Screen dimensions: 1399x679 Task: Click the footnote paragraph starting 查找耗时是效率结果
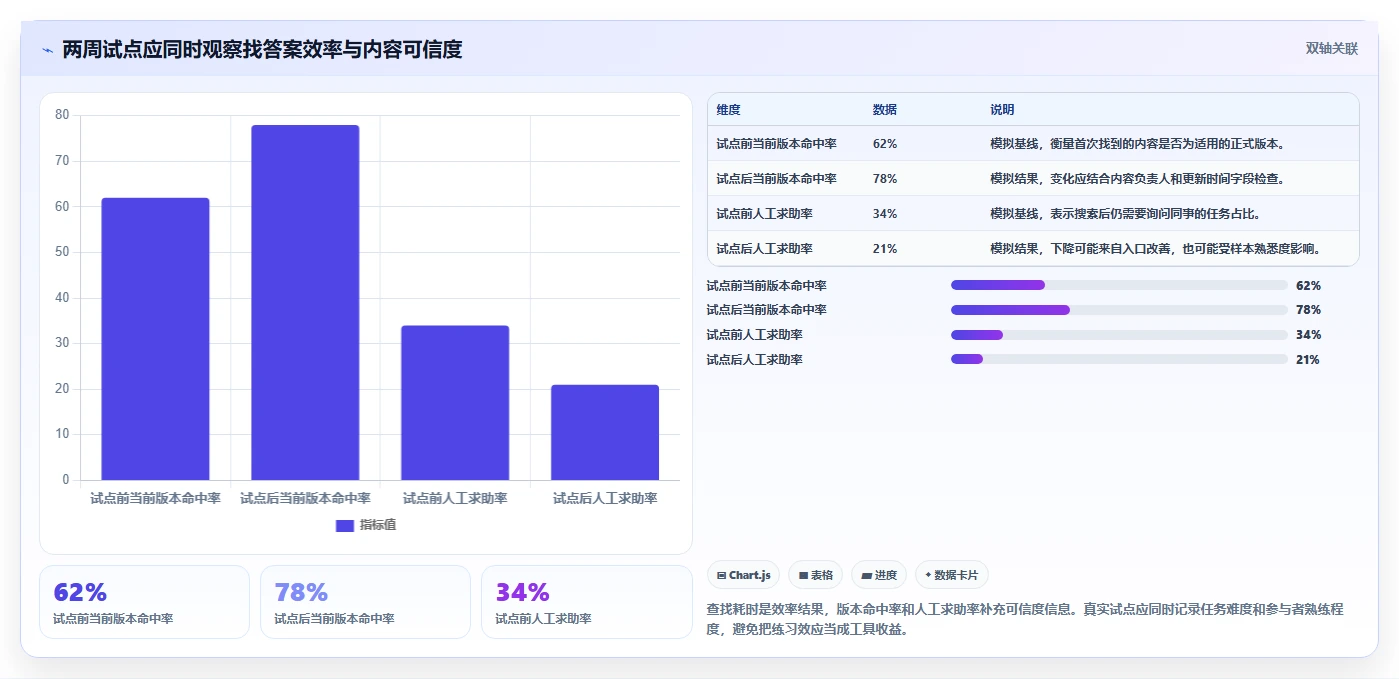click(x=1024, y=619)
